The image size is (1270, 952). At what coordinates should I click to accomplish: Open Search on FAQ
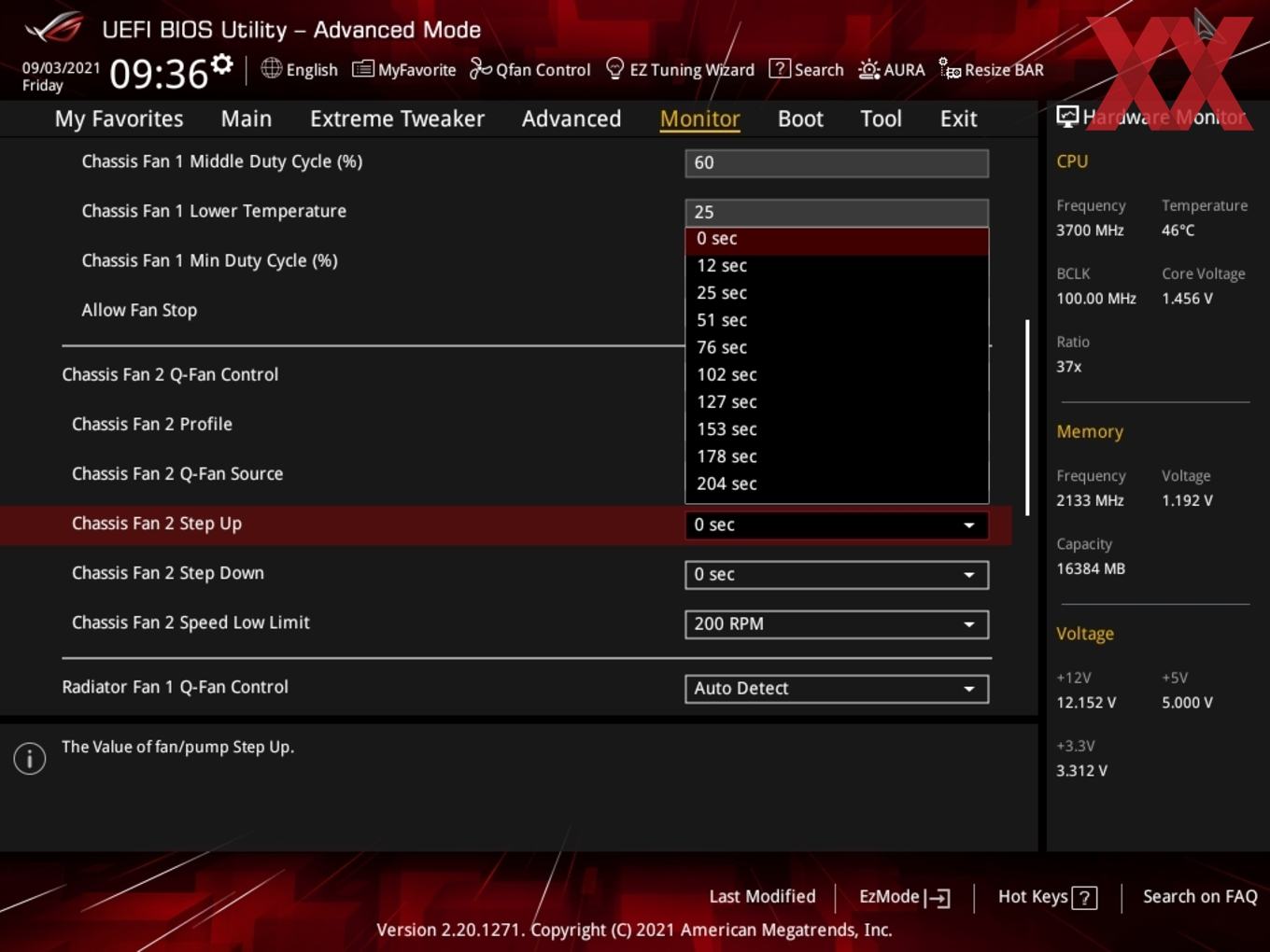tap(1200, 897)
